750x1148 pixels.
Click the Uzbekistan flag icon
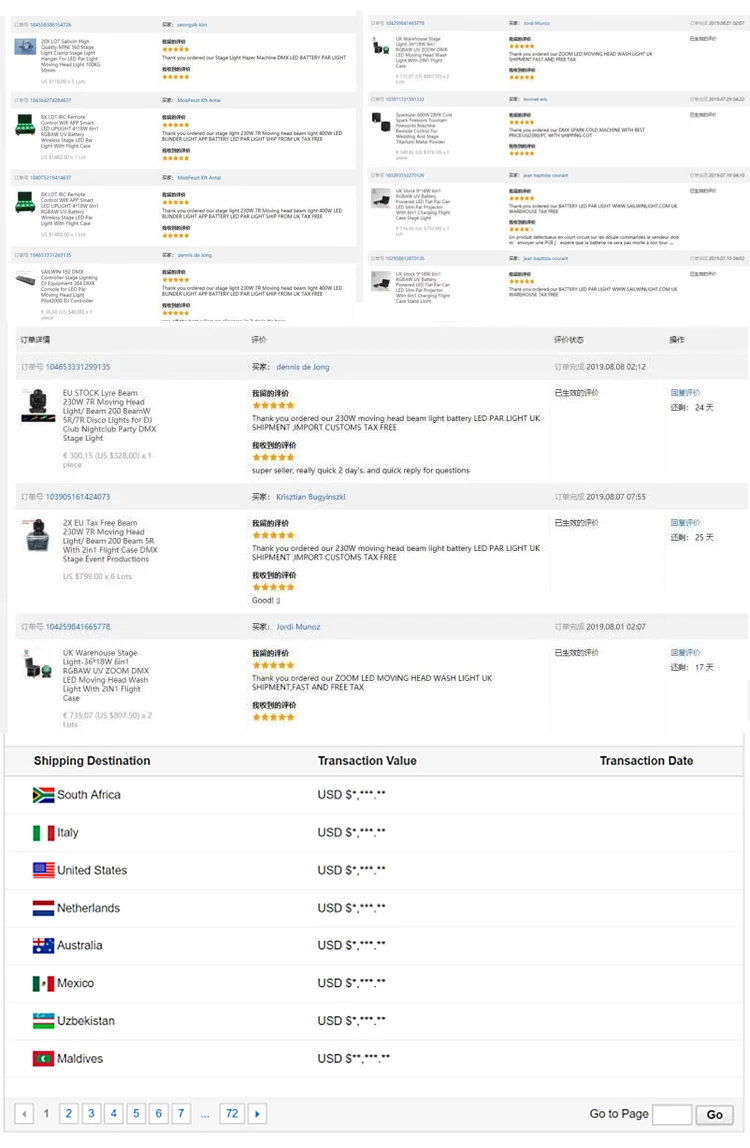43,1021
